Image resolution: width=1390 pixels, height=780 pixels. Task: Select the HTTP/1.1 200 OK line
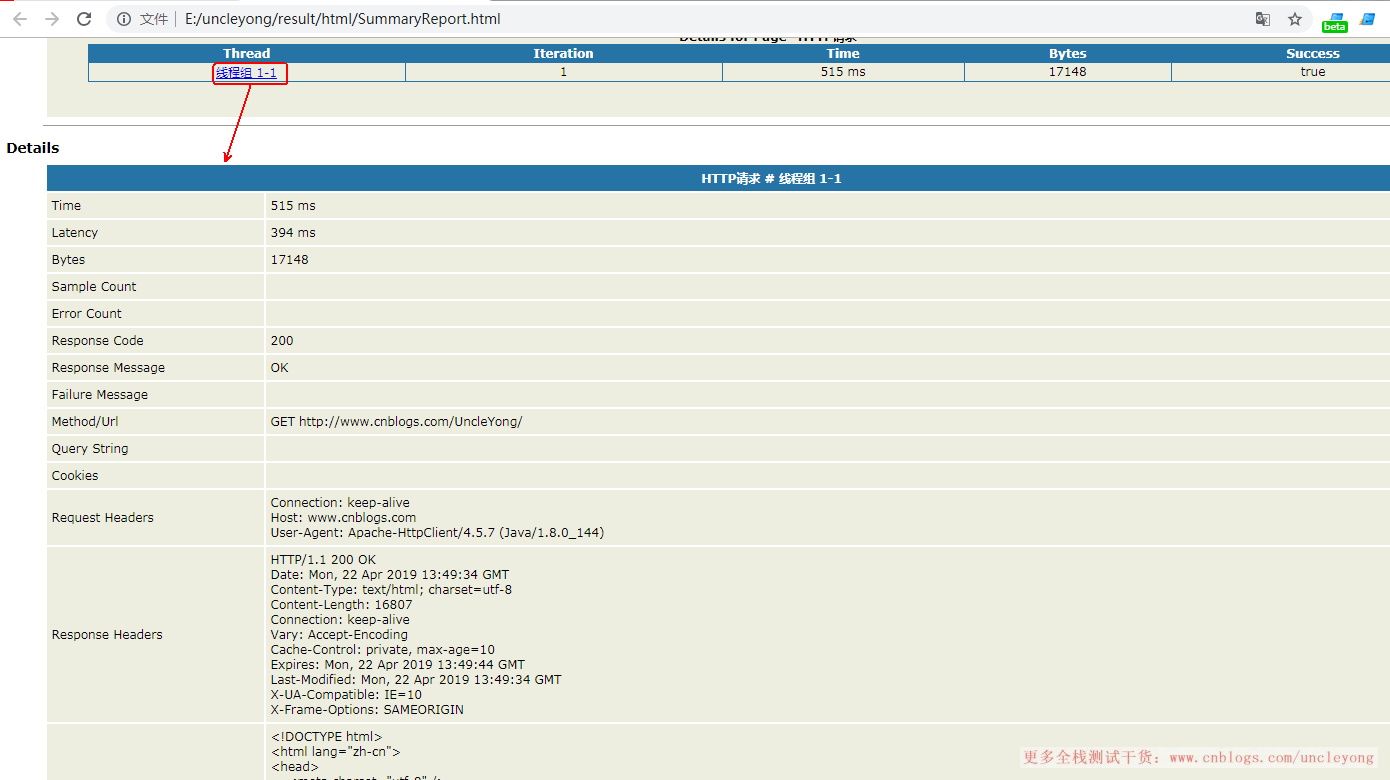[323, 559]
